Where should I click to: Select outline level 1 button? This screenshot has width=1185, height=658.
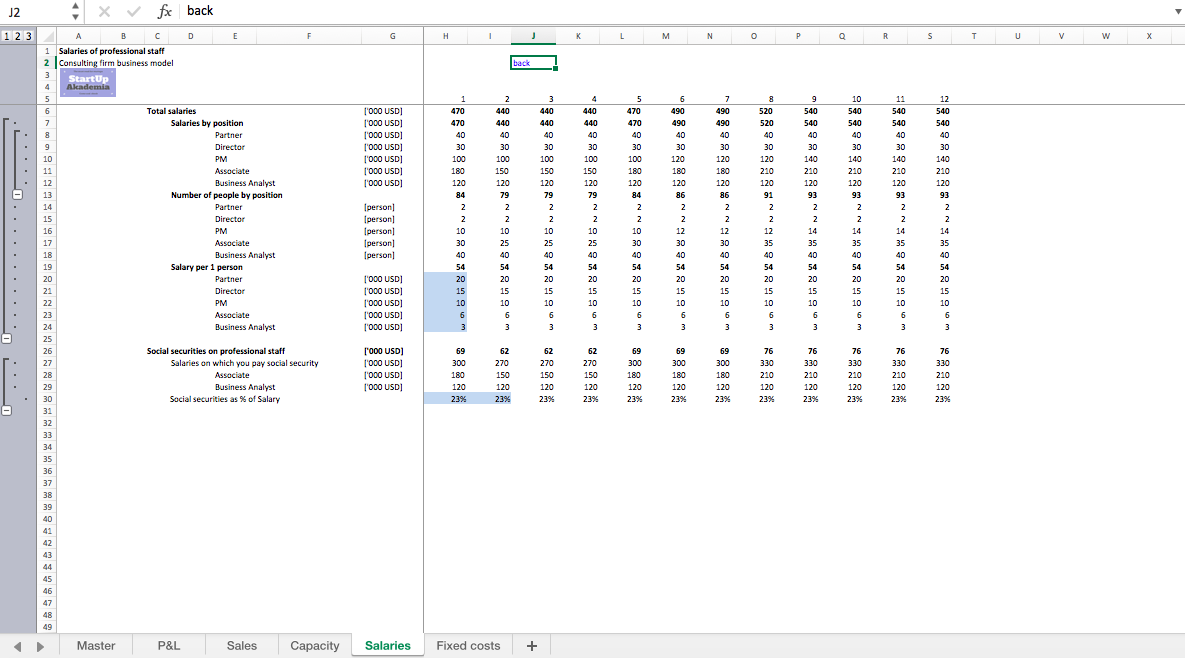coord(7,35)
